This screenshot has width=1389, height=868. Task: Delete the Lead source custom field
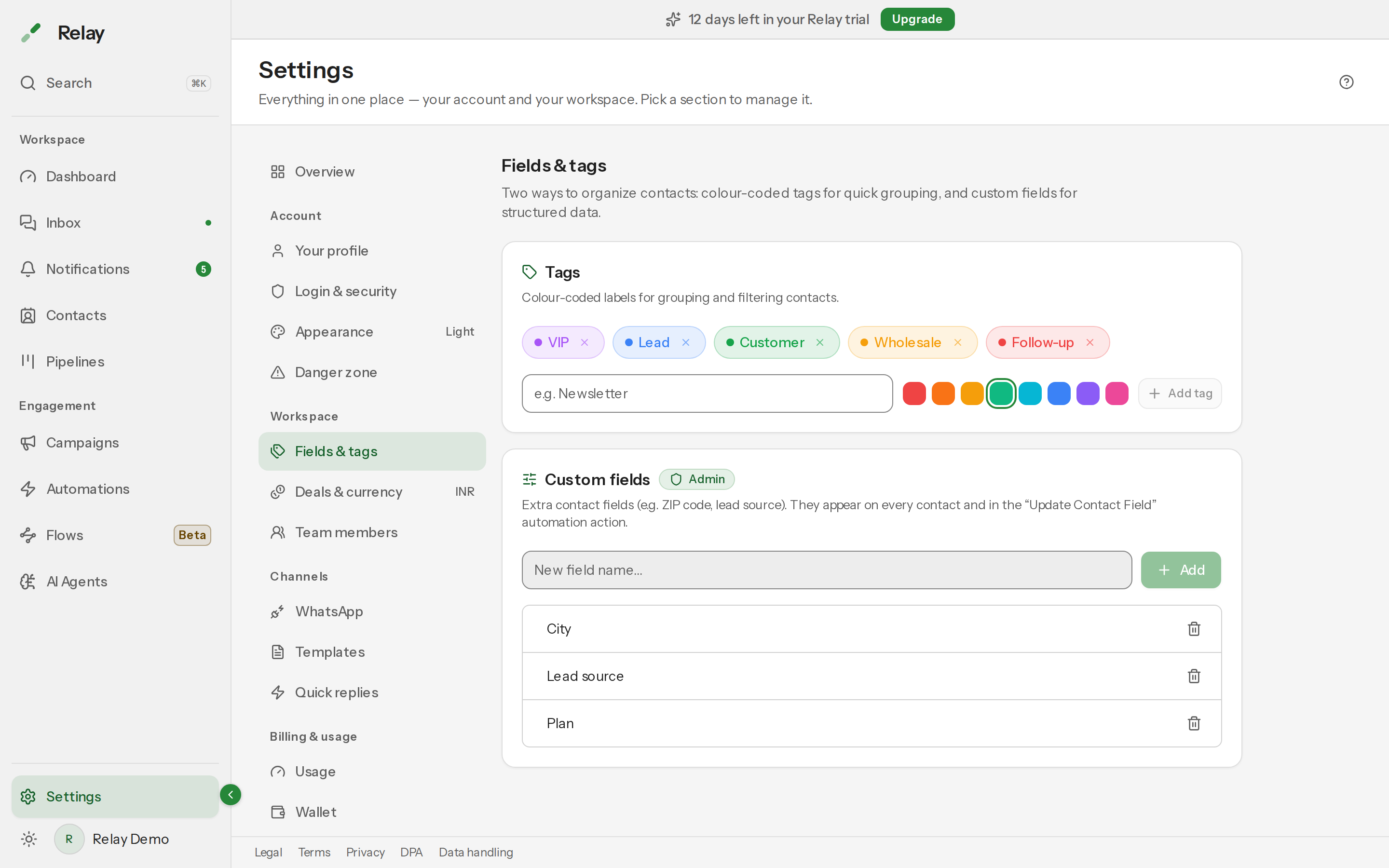[x=1194, y=676]
